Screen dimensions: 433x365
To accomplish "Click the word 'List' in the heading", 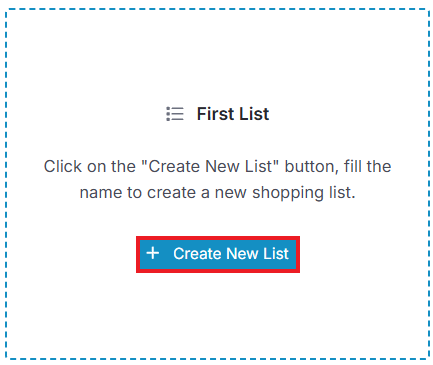I will [254, 114].
